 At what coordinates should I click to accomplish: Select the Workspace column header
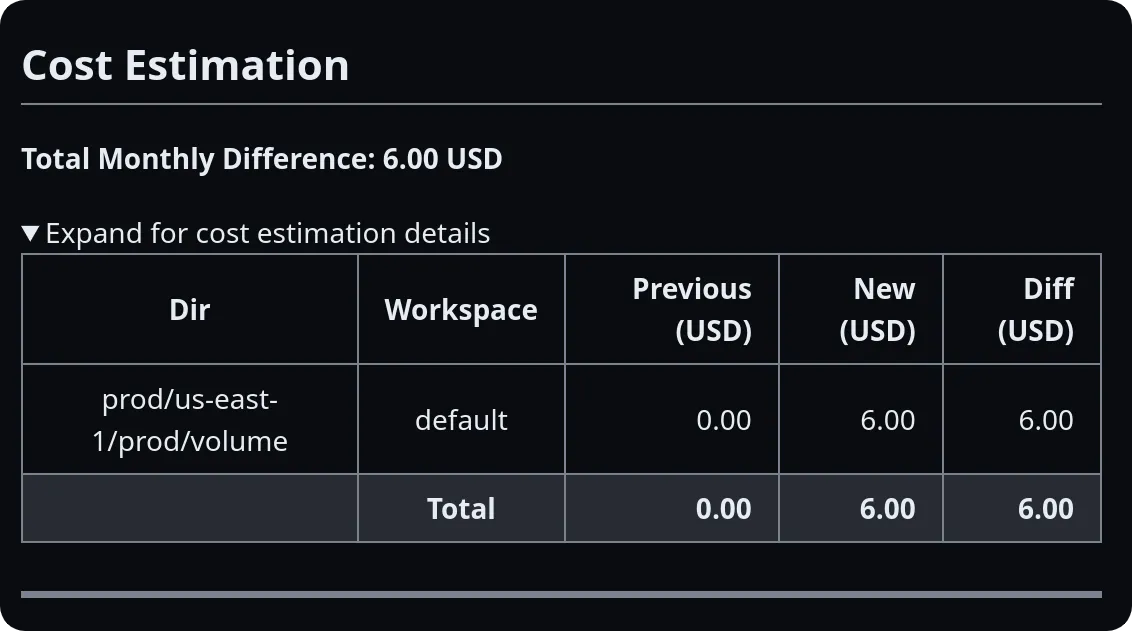460,309
